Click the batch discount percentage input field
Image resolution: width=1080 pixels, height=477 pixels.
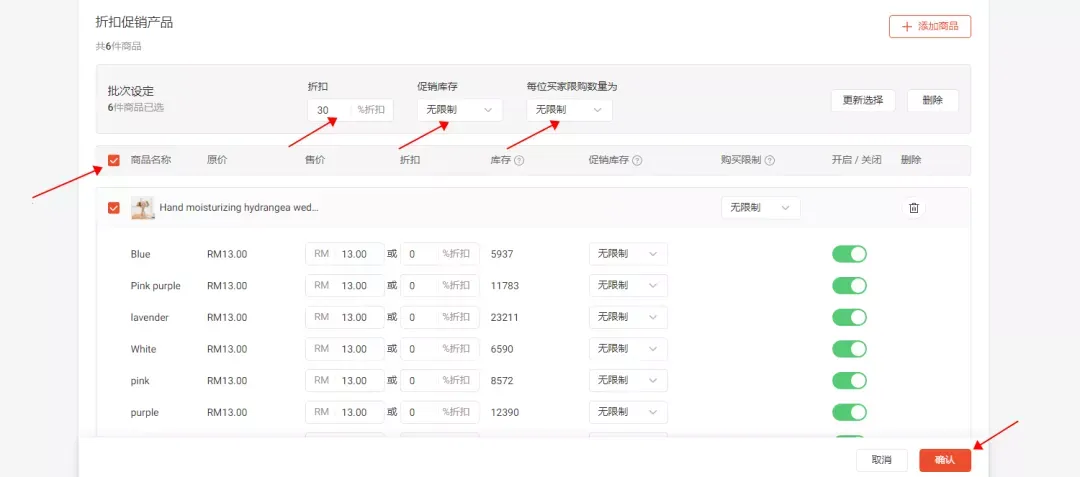tap(328, 110)
